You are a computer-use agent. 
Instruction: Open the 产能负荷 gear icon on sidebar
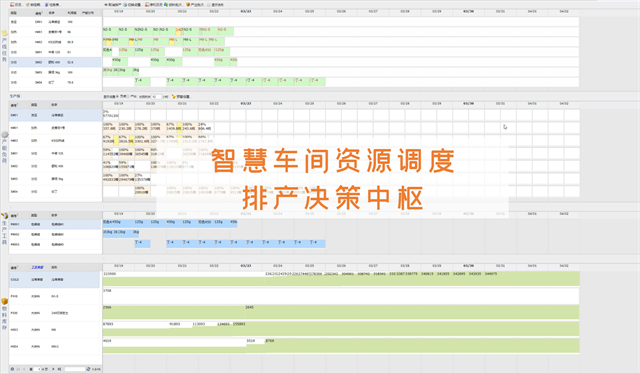[x=4, y=135]
